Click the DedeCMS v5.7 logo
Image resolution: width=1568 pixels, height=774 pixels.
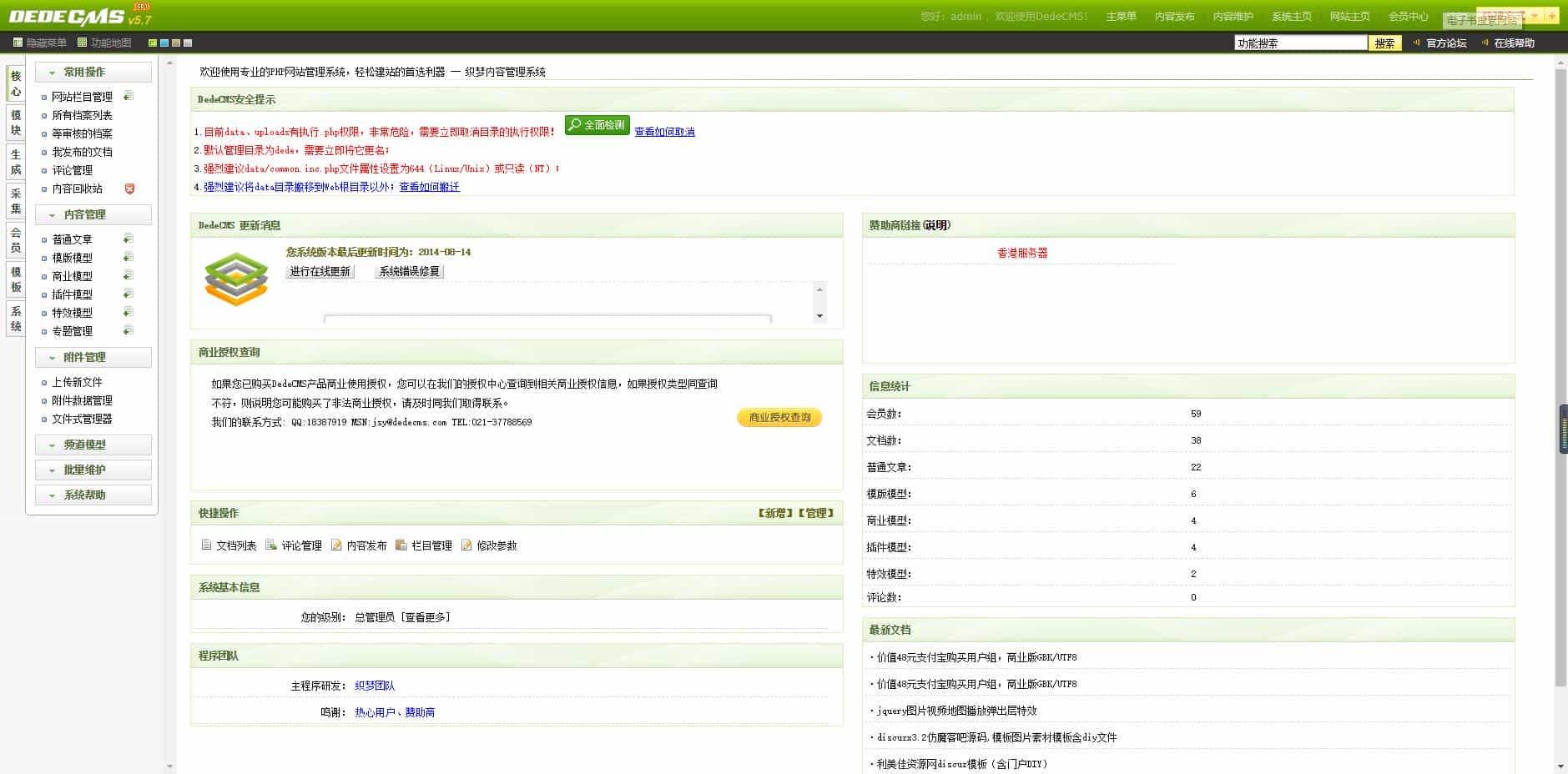80,15
